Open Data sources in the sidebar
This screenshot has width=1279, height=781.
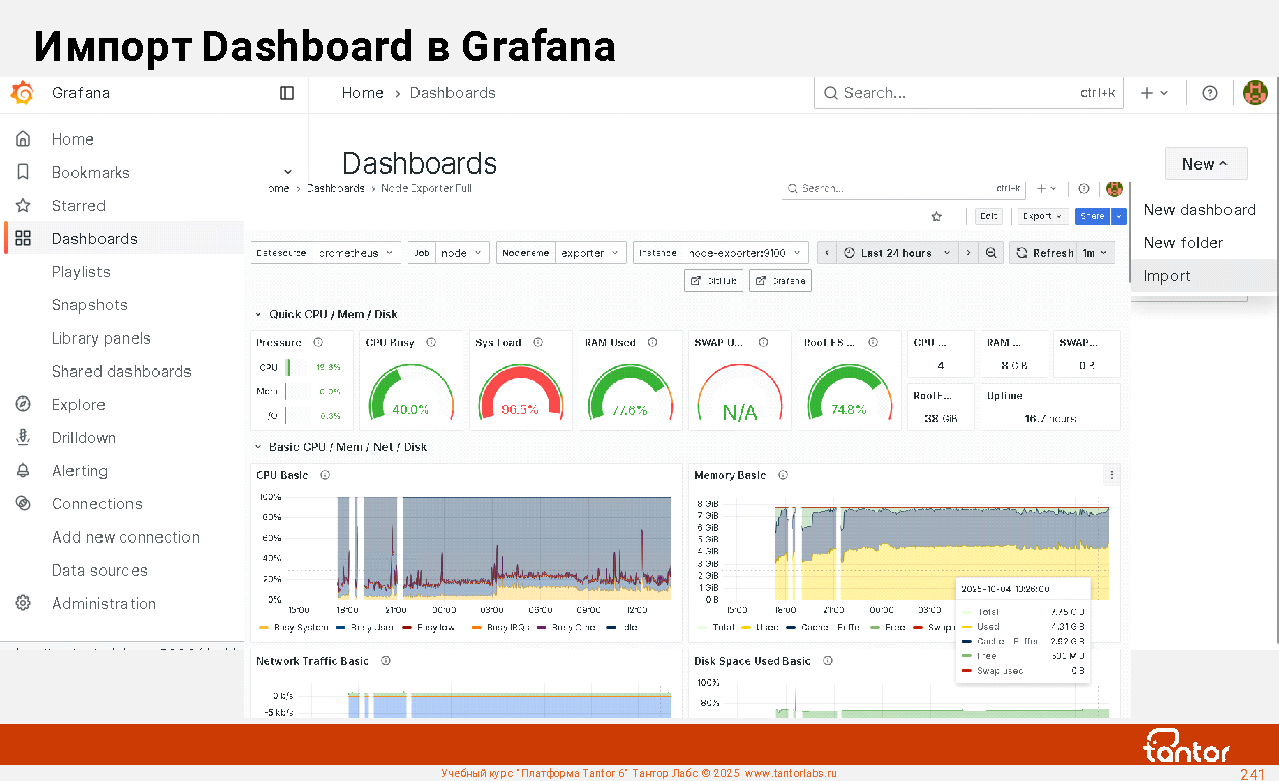tap(100, 570)
